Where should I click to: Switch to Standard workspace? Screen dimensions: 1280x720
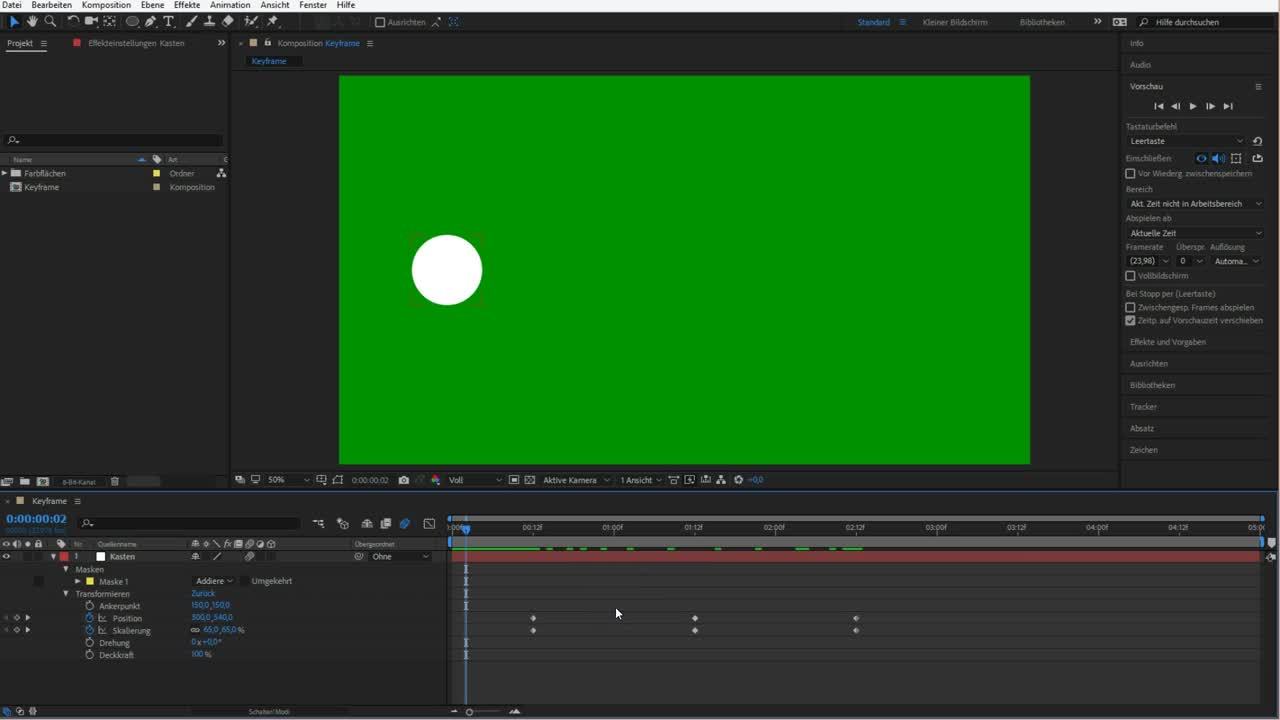(x=873, y=22)
